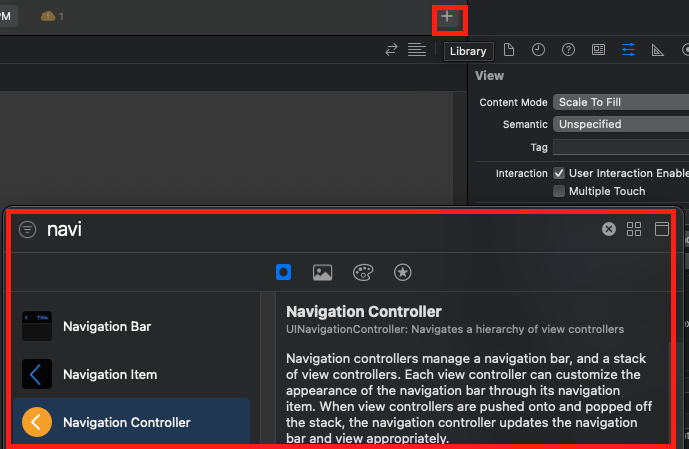The image size is (689, 449).
Task: Select Navigation Controller in the library list
Action: pos(131,422)
